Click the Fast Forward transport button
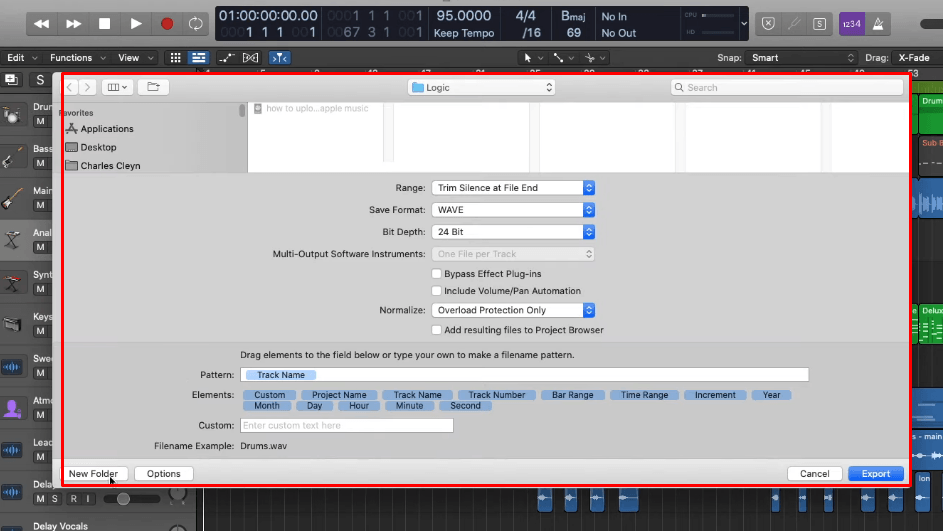 [73, 23]
